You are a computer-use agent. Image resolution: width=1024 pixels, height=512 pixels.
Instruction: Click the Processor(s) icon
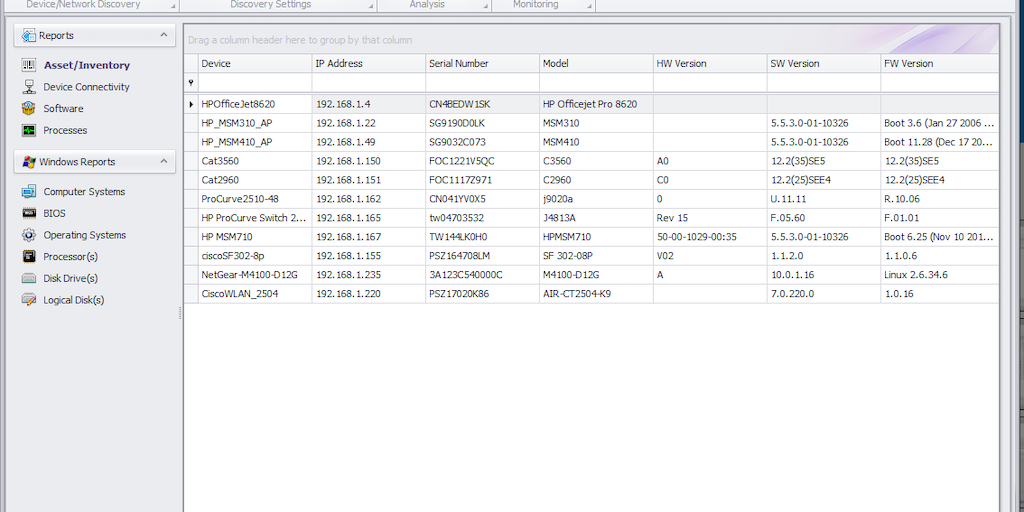(29, 257)
